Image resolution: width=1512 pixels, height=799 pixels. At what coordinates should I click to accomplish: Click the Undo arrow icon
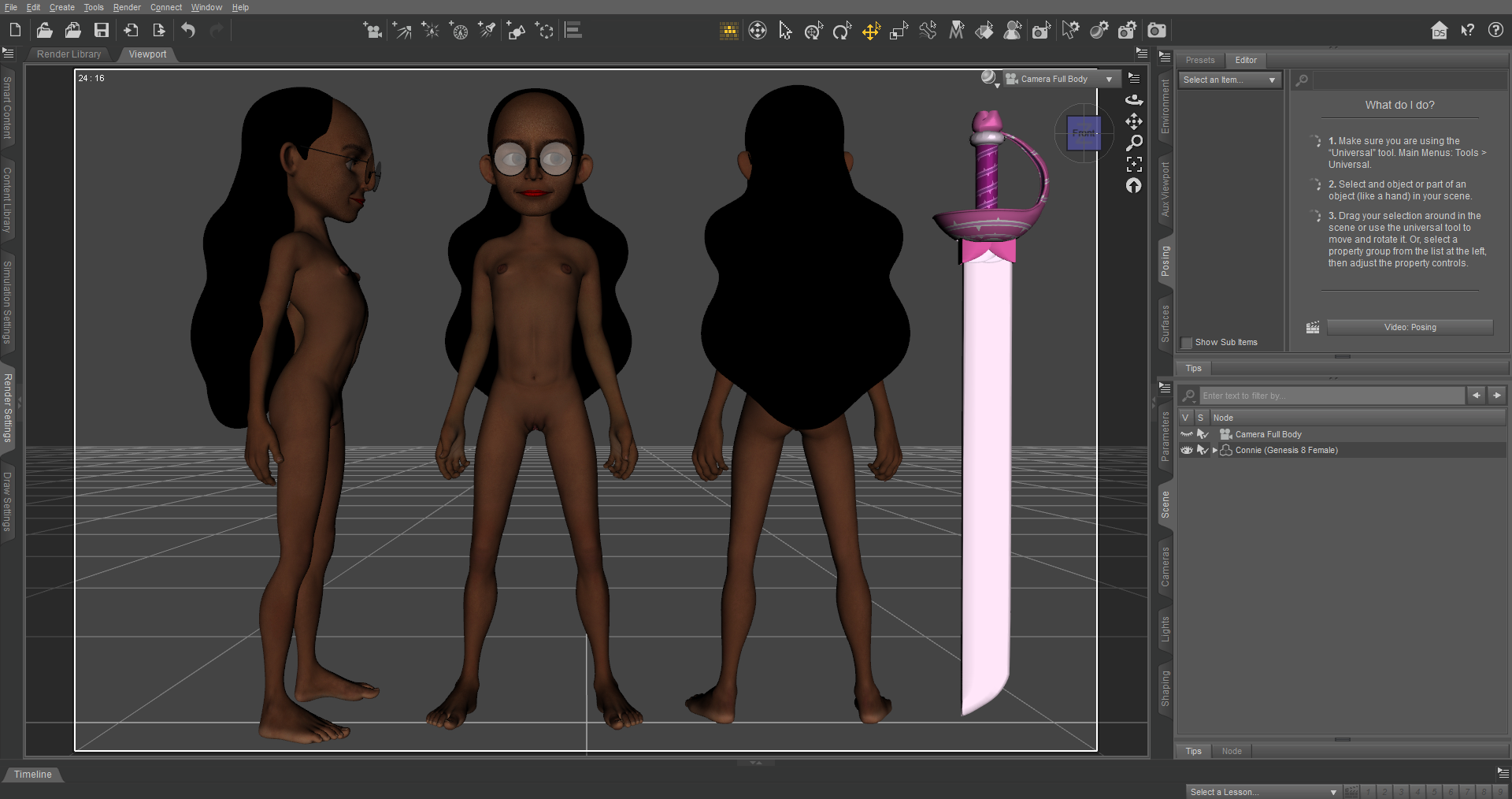pos(188,31)
